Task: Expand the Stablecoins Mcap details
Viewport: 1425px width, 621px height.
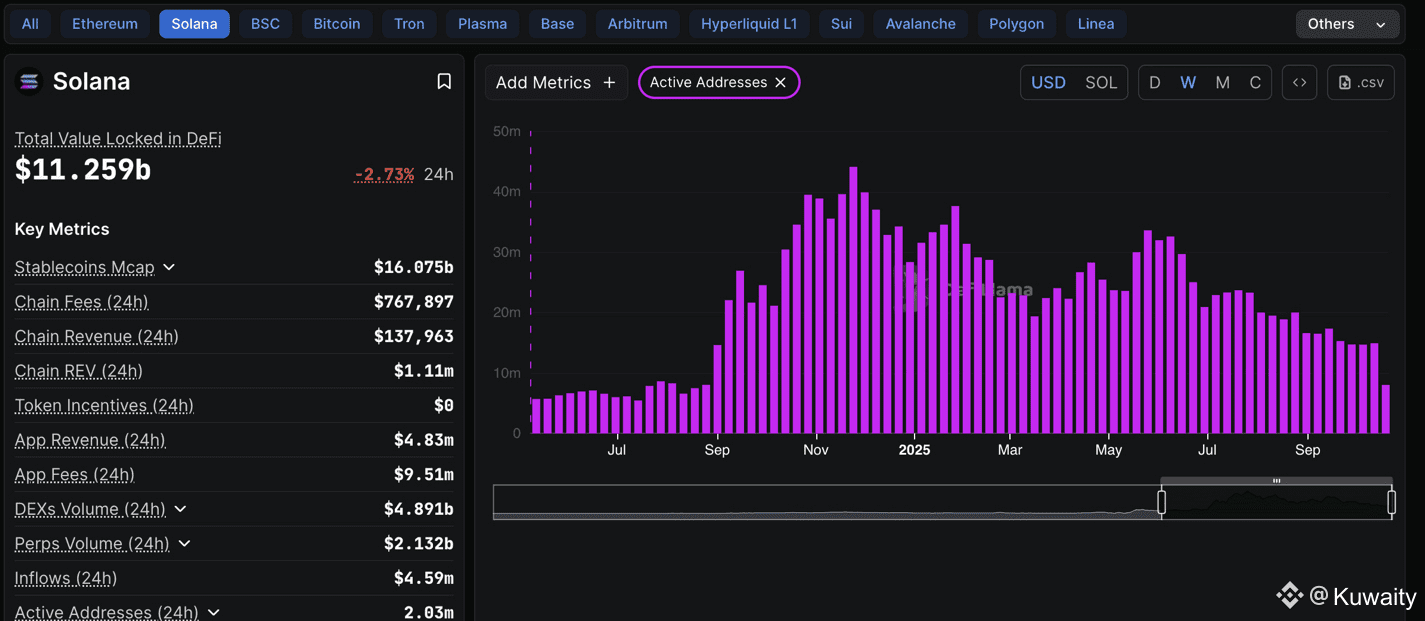Action: pyautogui.click(x=169, y=267)
